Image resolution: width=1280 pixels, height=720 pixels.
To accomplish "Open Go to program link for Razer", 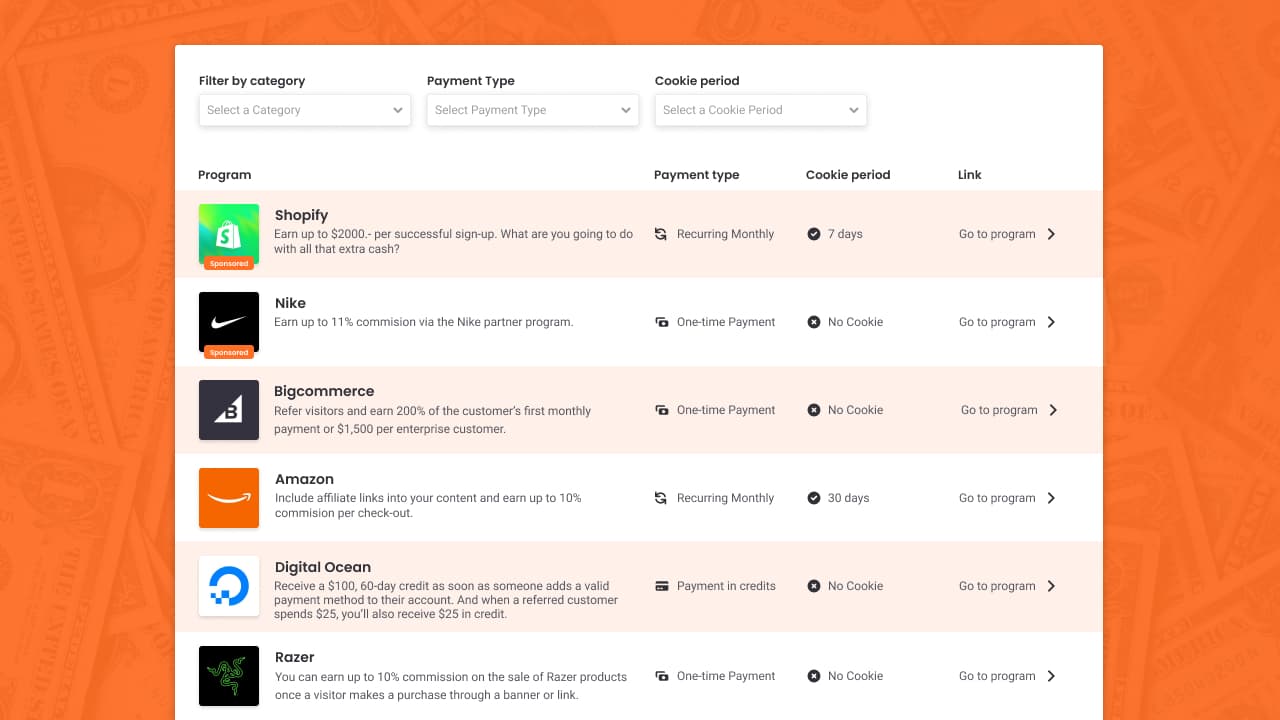I will pyautogui.click(x=997, y=676).
